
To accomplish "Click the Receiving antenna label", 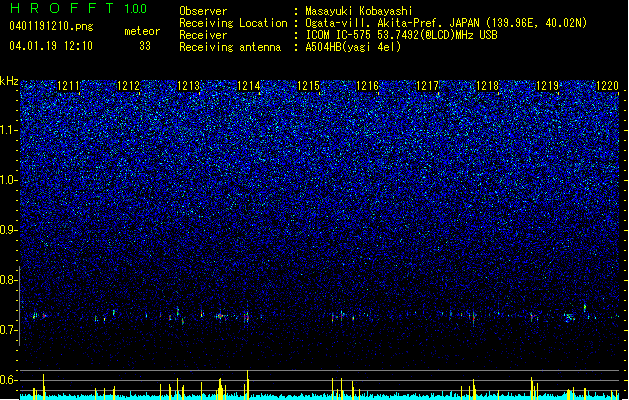I will click(230, 47).
